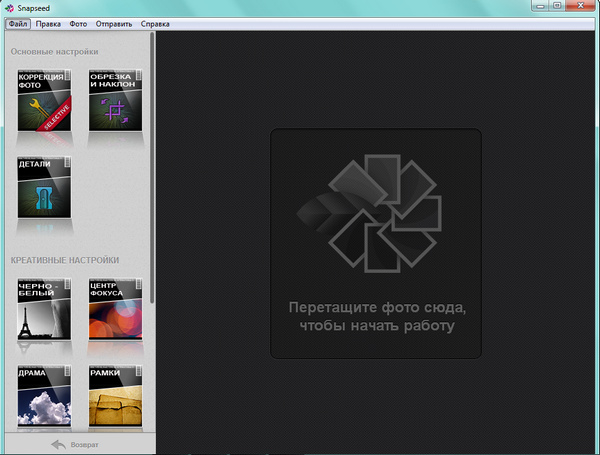Image resolution: width=600 pixels, height=455 pixels.
Task: Open the Коррекция фото tool
Action: (44, 101)
